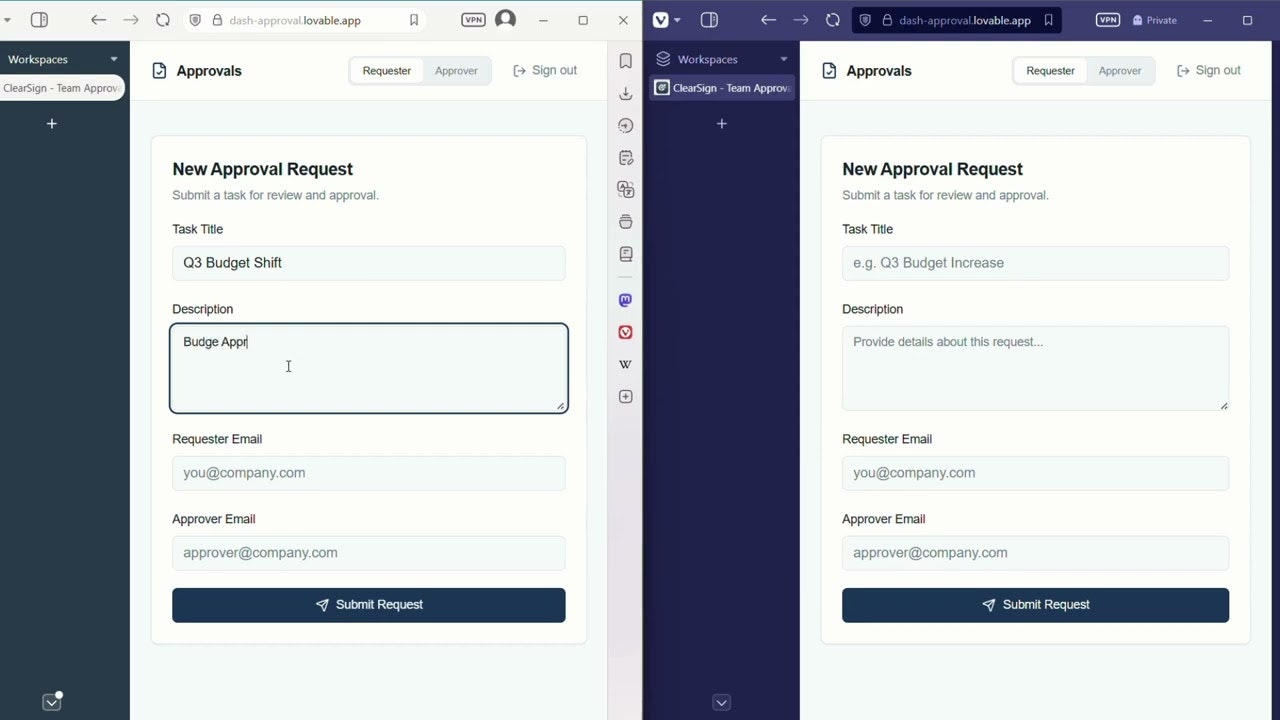
Task: Click shield tracker blocker icon in left address bar
Action: 195,20
